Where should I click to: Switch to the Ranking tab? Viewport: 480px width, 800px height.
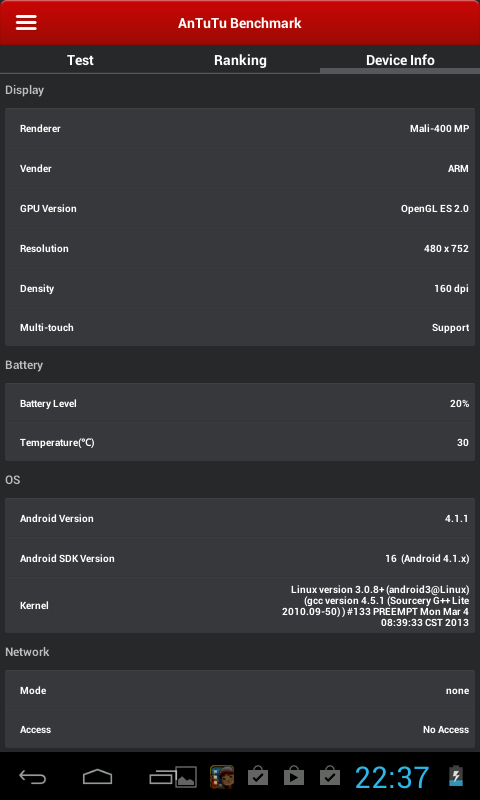[240, 60]
